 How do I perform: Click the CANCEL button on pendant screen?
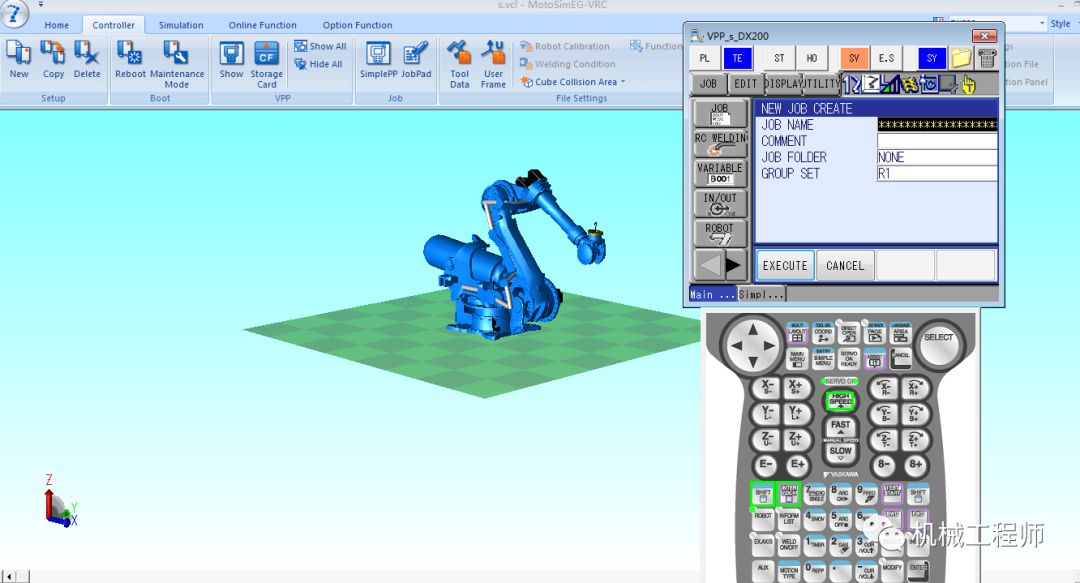845,265
